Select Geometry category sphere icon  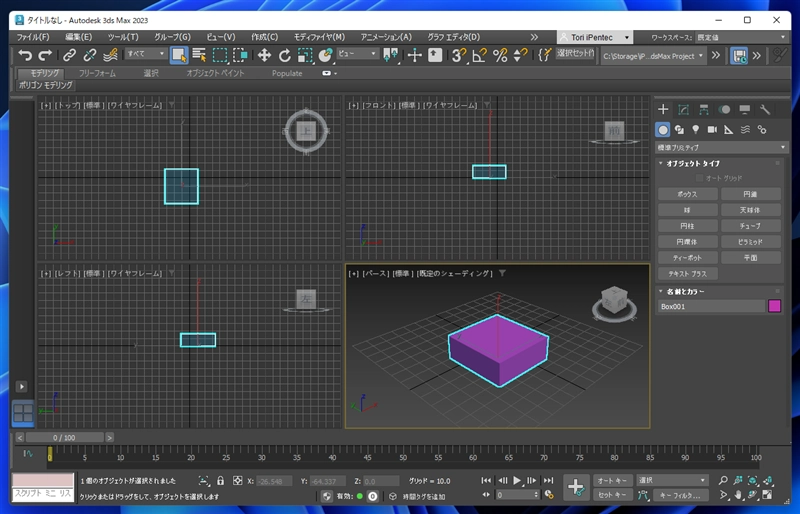point(663,130)
